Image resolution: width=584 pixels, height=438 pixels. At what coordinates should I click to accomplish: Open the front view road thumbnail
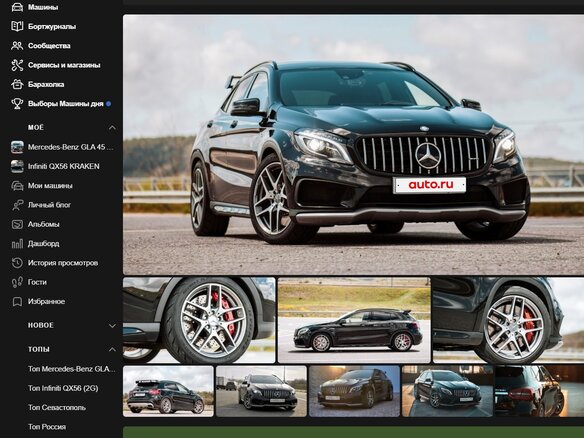[261, 391]
